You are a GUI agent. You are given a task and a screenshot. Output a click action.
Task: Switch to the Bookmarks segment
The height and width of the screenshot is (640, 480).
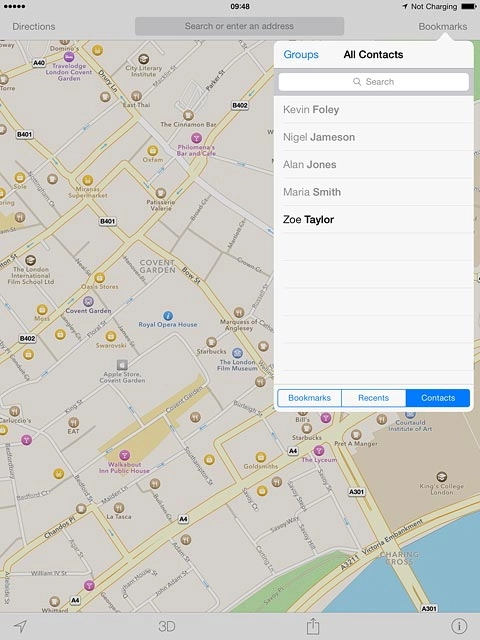pos(309,398)
